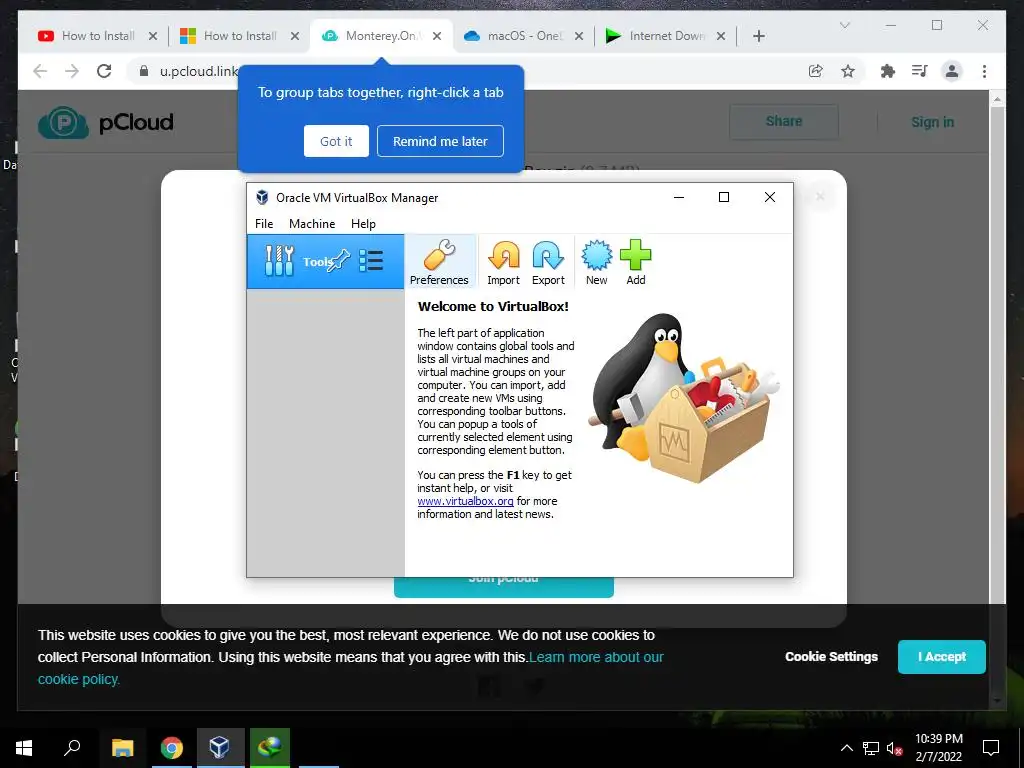Accept cookies with I Accept button
Image resolution: width=1024 pixels, height=768 pixels.
(x=942, y=656)
